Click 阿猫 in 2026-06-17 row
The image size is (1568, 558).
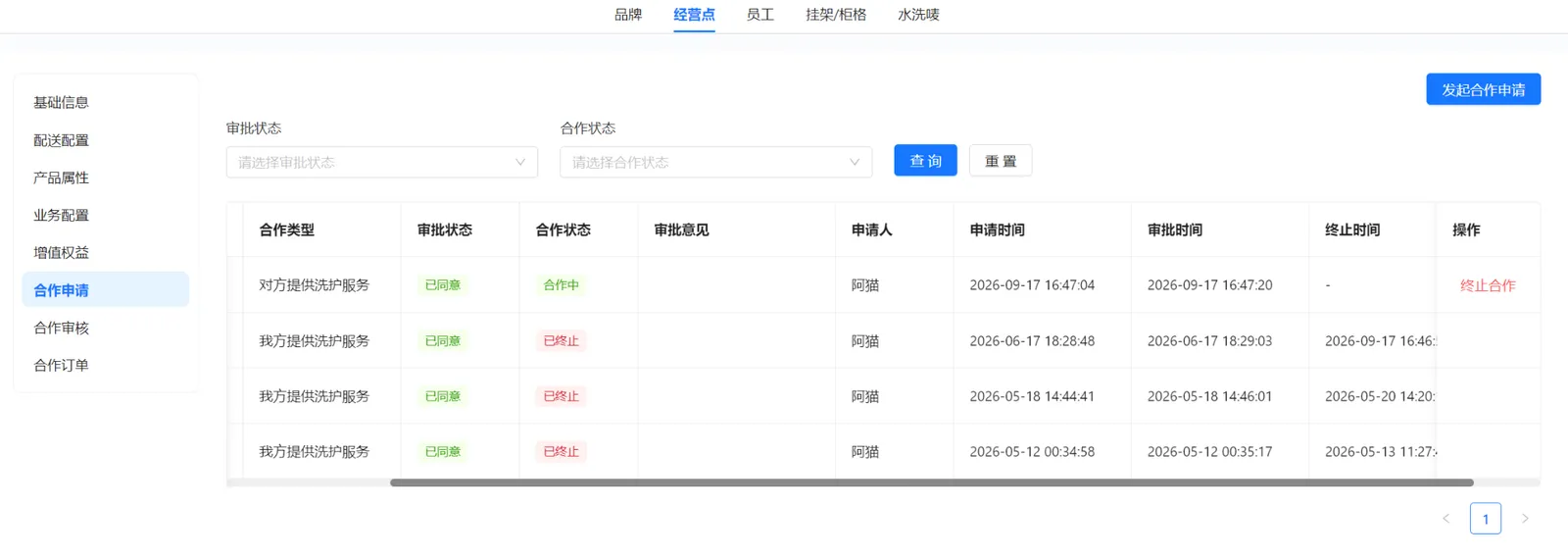865,341
